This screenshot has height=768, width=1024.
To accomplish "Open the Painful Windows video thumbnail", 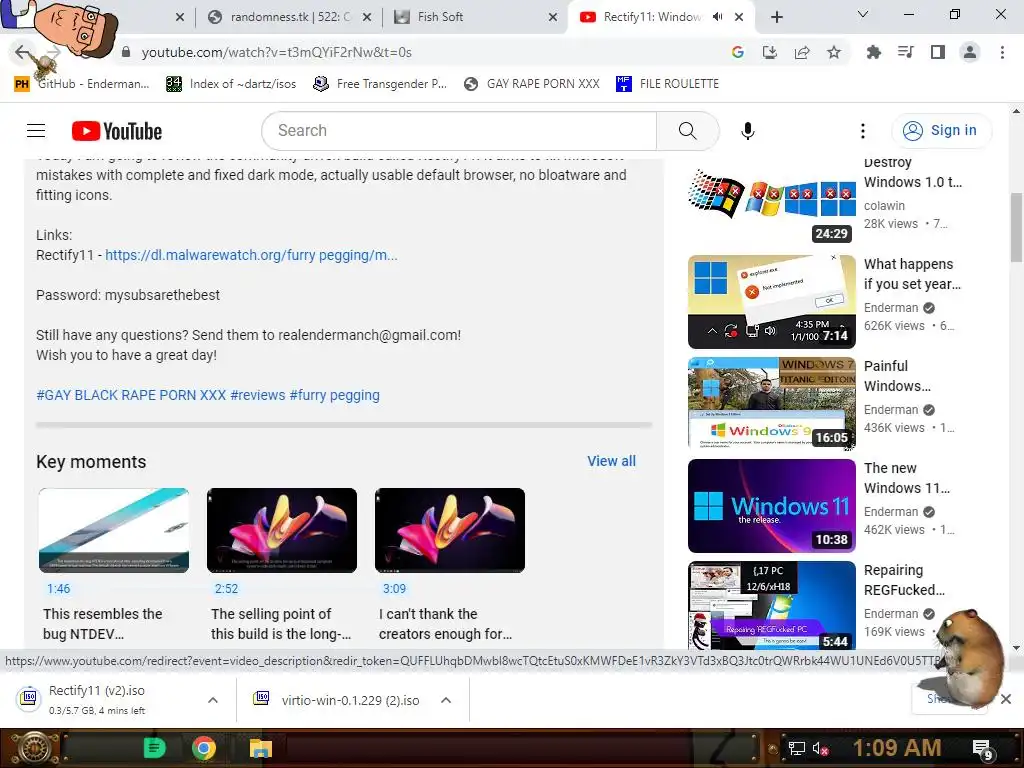I will [772, 404].
